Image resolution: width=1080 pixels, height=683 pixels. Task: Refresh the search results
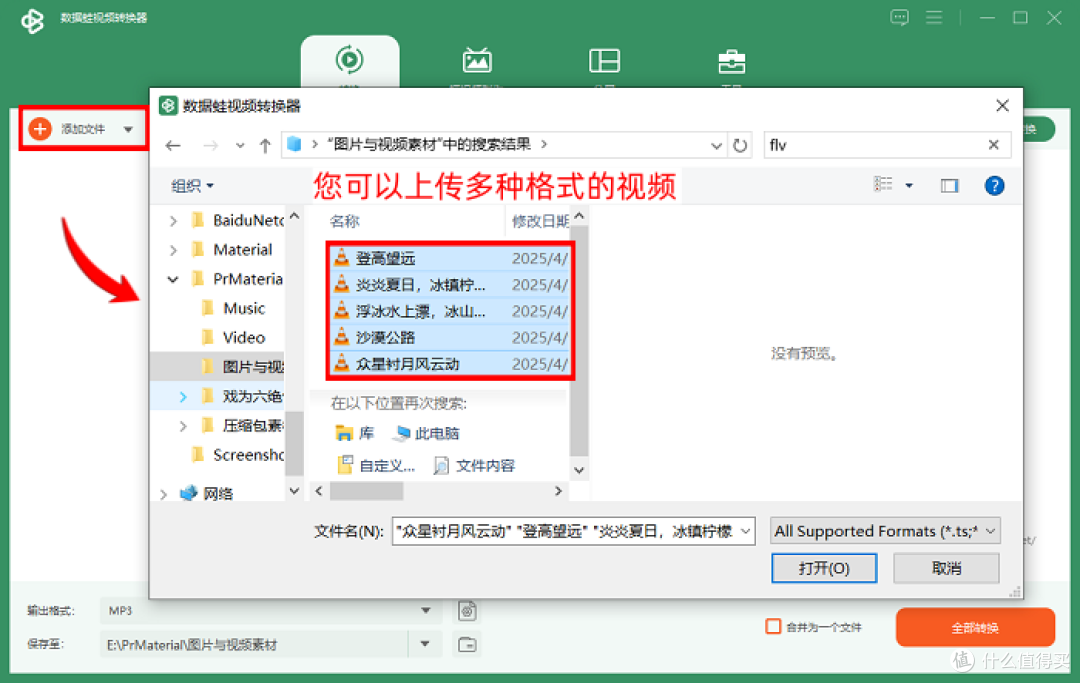pos(740,145)
